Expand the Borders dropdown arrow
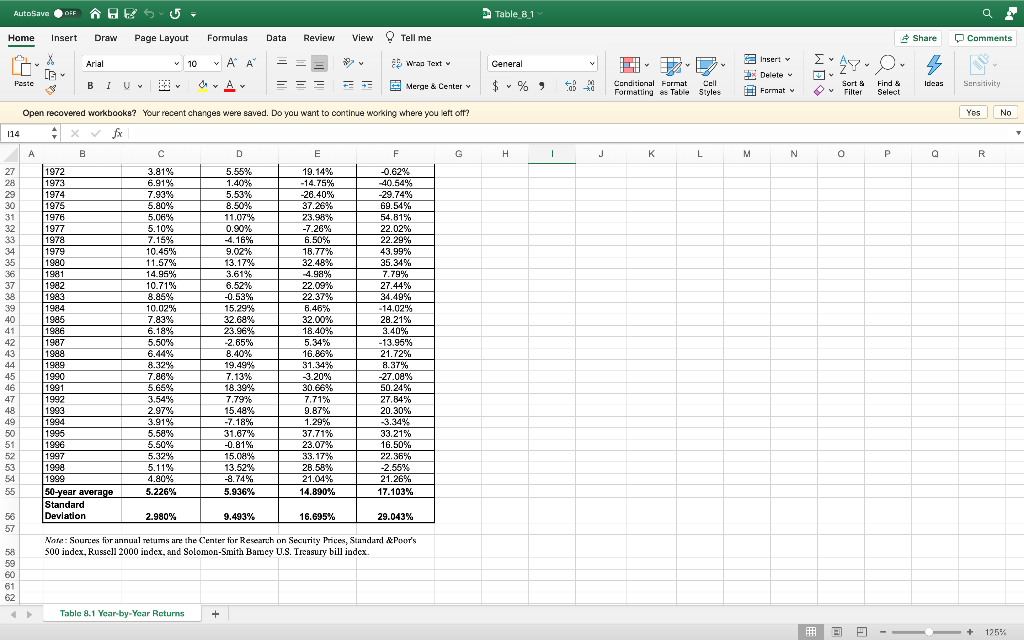The height and width of the screenshot is (640, 1024). [x=178, y=86]
